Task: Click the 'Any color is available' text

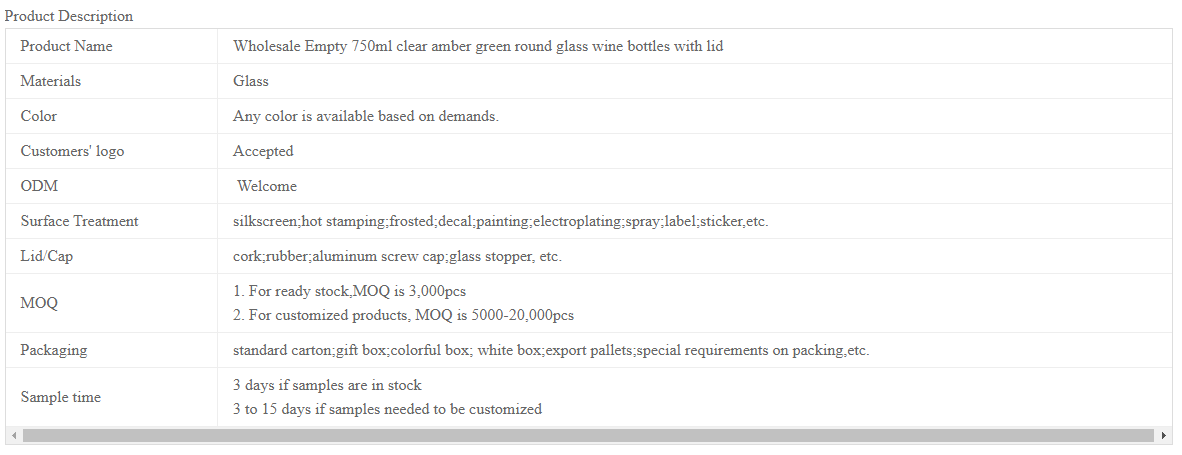Action: (x=366, y=116)
